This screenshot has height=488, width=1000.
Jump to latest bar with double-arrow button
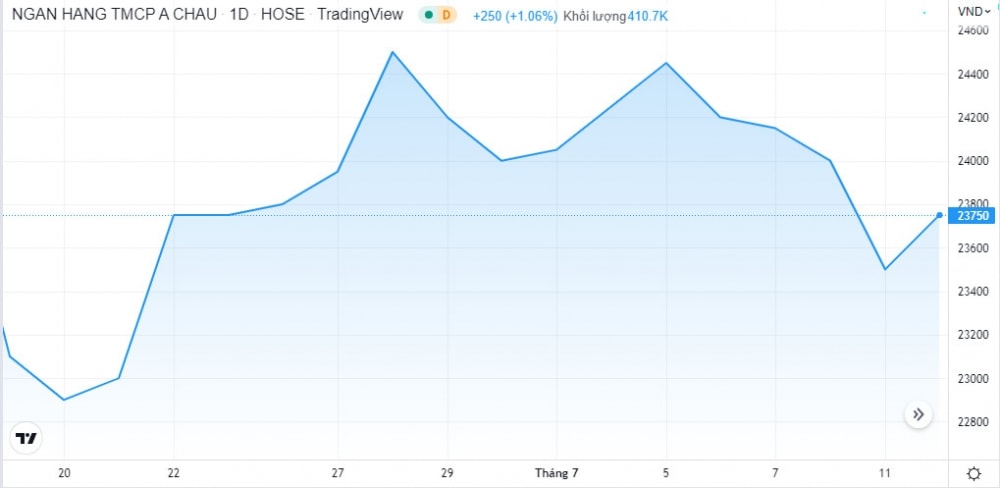(918, 414)
